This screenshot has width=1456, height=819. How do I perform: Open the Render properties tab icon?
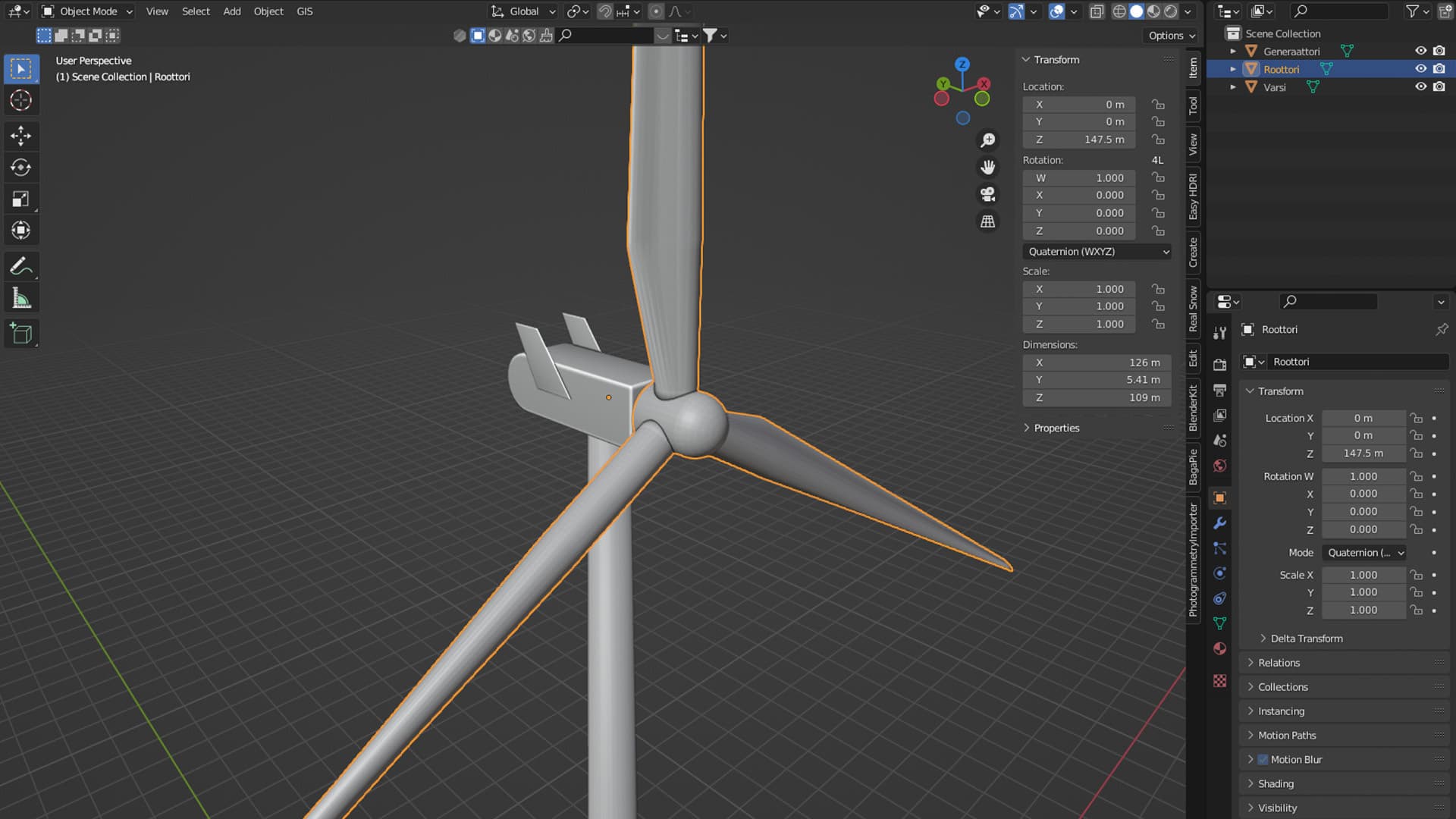pos(1219,365)
